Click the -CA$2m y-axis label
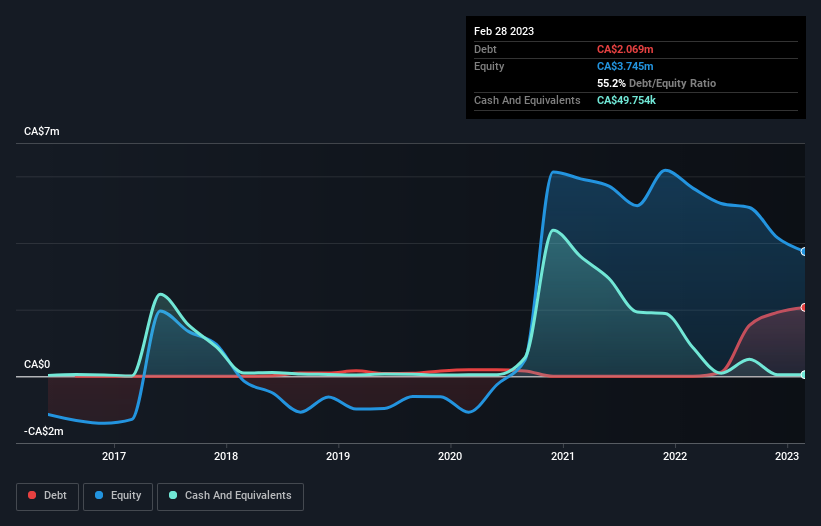 click(43, 431)
